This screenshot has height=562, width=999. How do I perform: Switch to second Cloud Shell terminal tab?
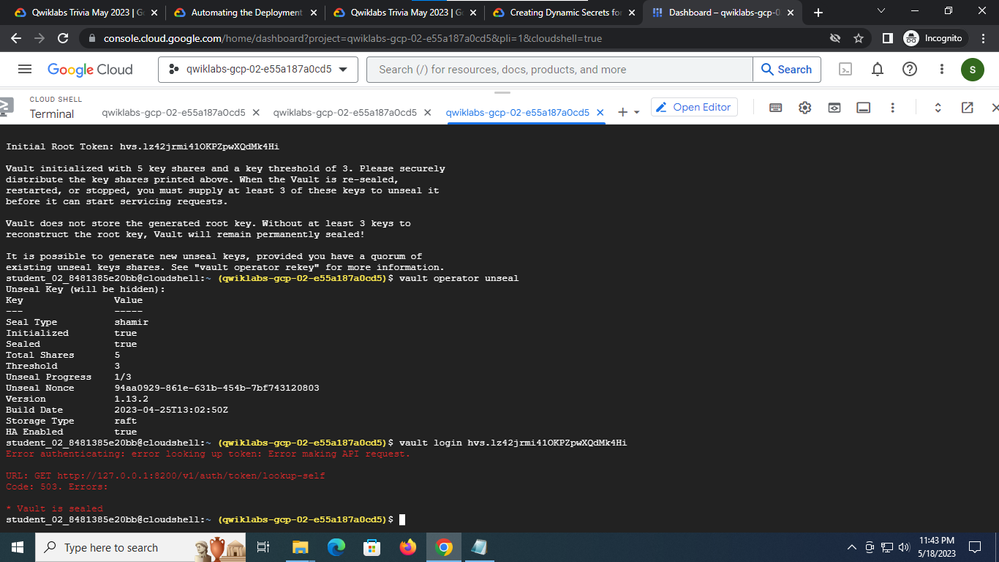345,112
